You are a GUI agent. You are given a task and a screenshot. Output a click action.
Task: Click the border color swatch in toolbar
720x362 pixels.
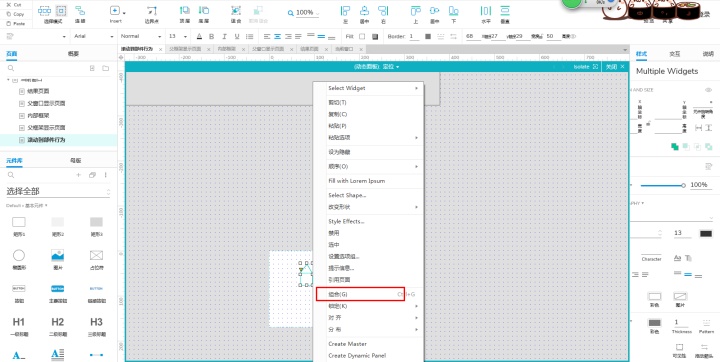pos(428,36)
